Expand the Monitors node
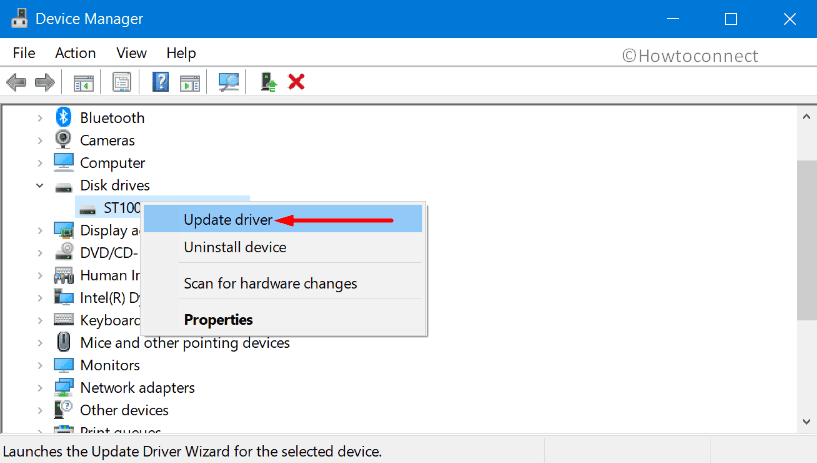 (40, 365)
